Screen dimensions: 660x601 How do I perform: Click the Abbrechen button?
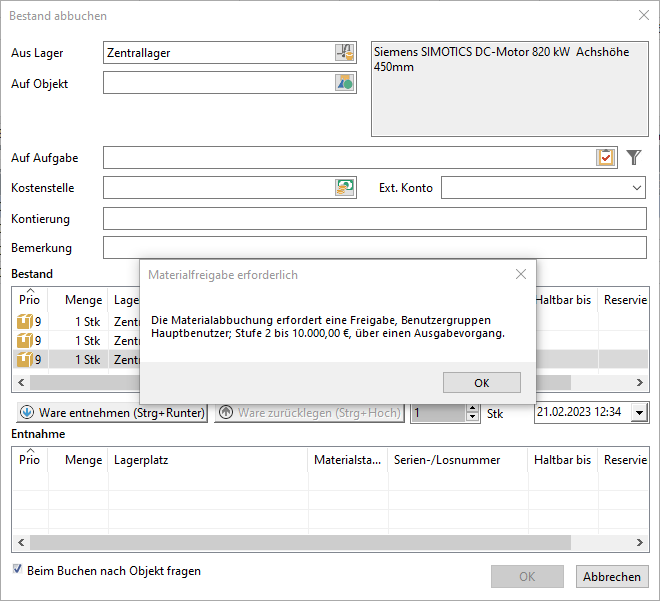612,577
